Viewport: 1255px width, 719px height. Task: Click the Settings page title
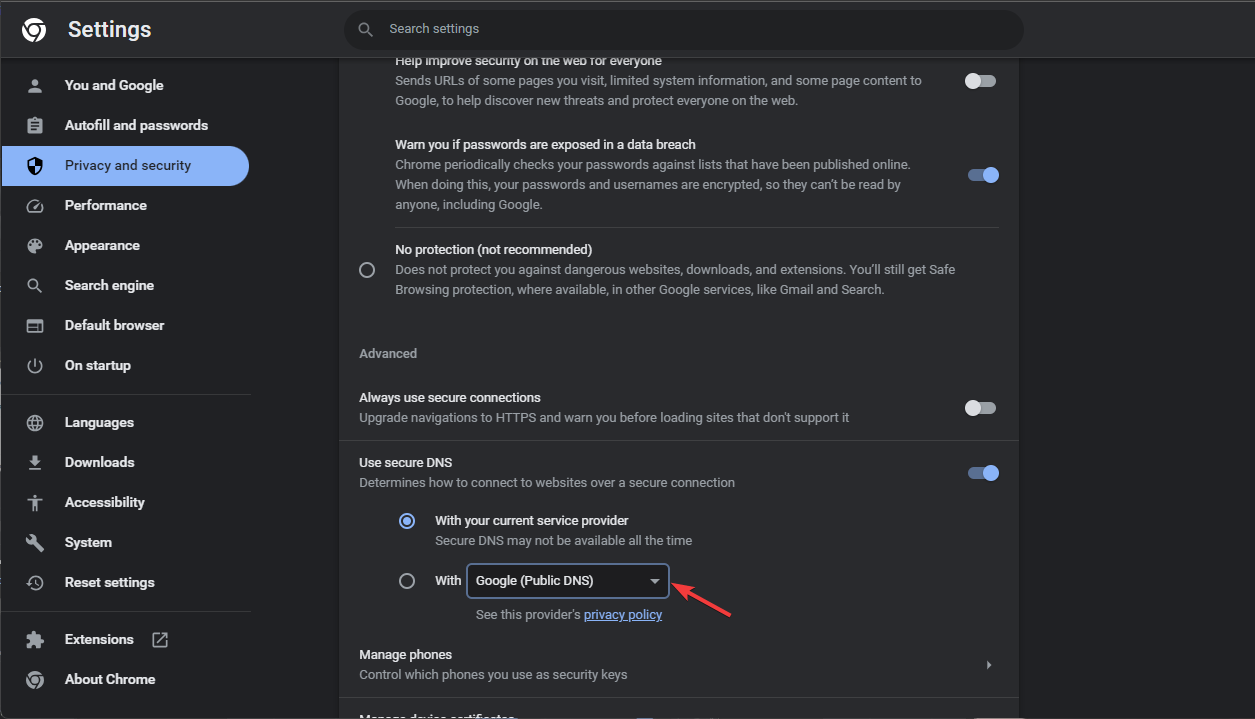point(110,30)
